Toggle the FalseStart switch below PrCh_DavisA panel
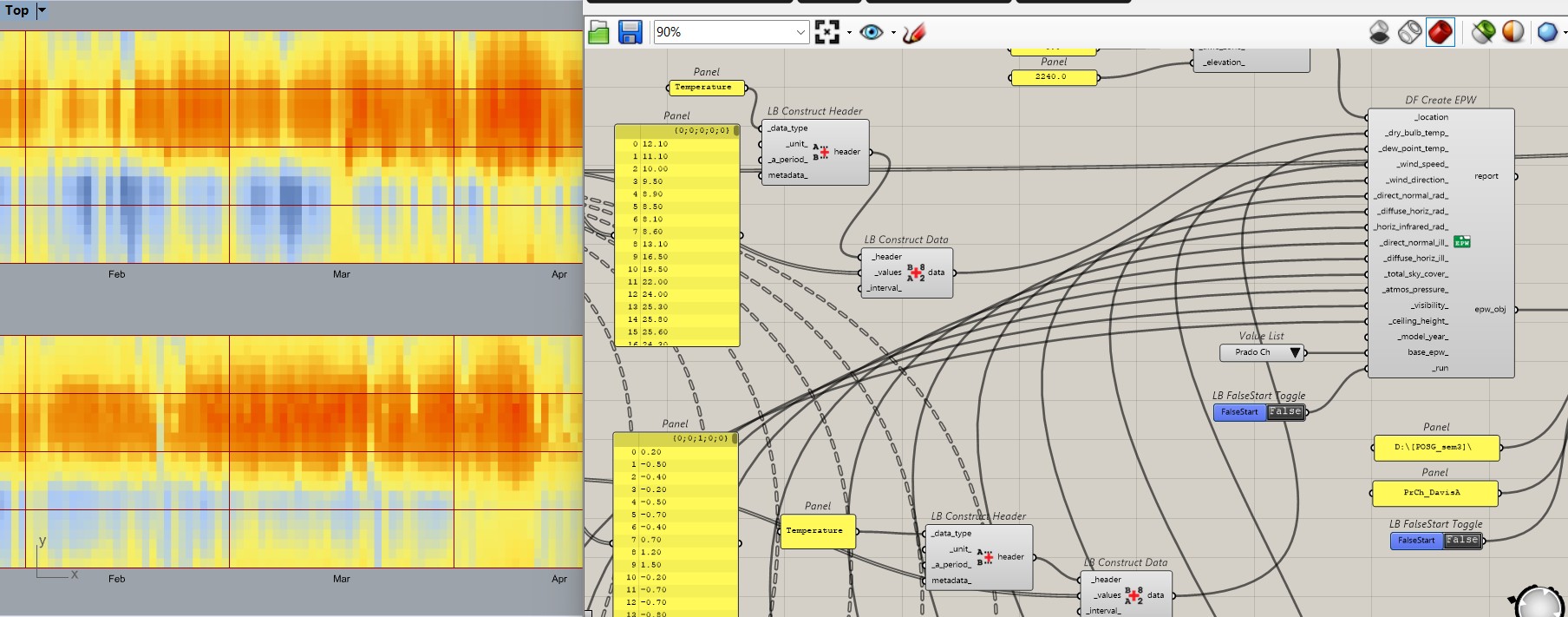Viewport: 1568px width, 617px height. pyautogui.click(x=1461, y=541)
